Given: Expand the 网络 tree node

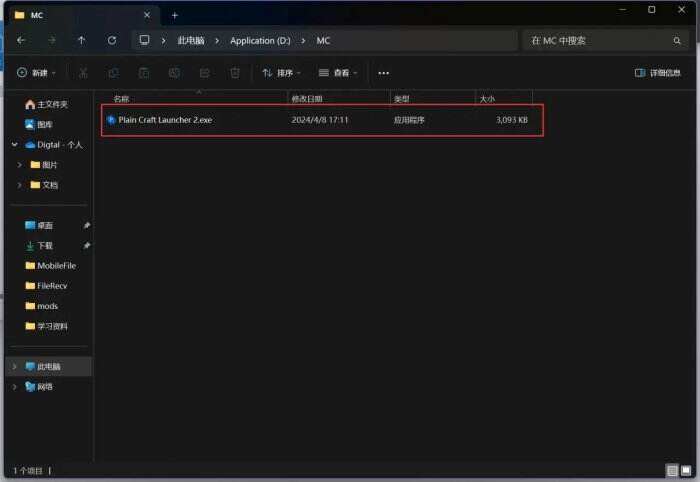Looking at the screenshot, I should coord(15,386).
